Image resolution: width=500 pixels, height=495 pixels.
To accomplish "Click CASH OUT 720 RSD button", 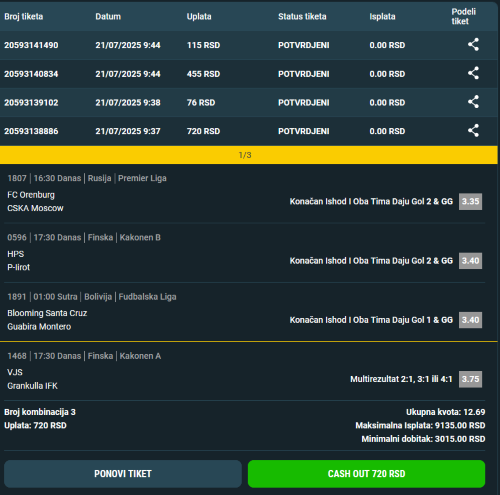I will (x=366, y=474).
